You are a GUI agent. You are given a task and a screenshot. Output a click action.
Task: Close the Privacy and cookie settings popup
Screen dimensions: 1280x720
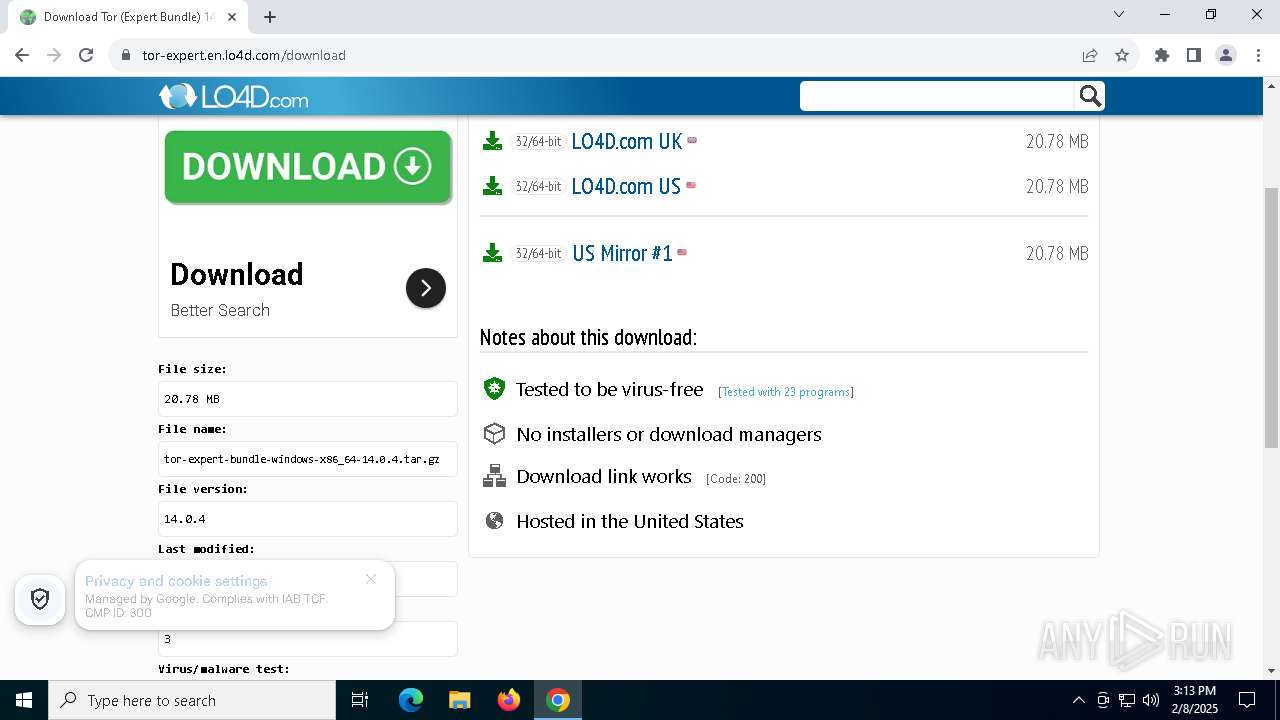[x=371, y=579]
